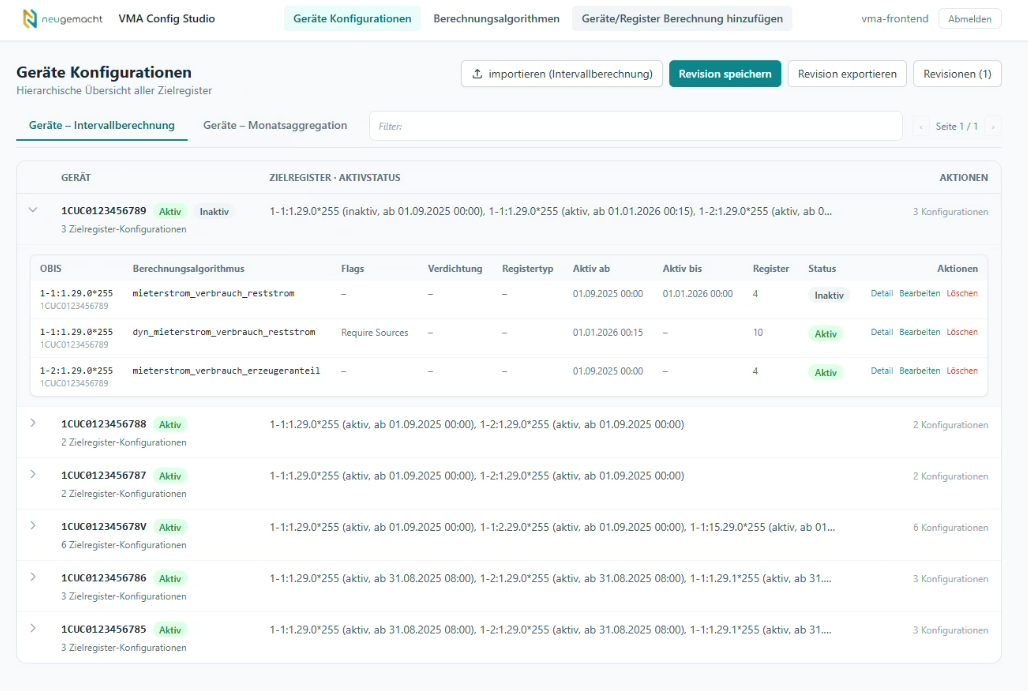1028x691 pixels.
Task: Click the importieren (Intervallberechnung) button
Action: click(x=561, y=74)
